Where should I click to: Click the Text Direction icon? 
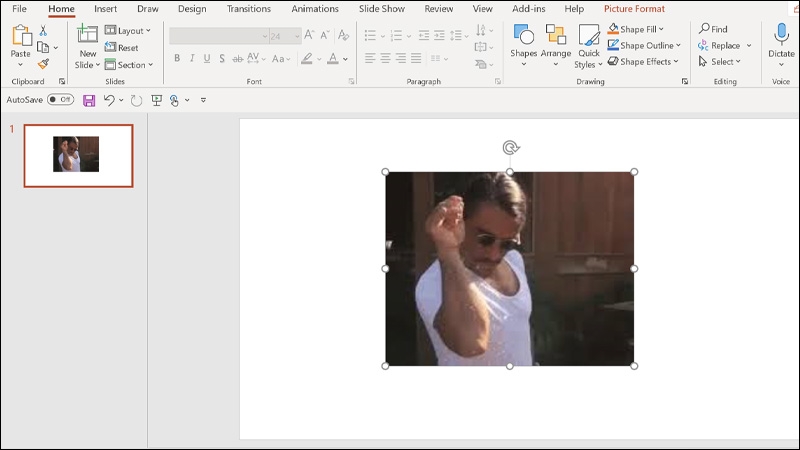point(481,30)
